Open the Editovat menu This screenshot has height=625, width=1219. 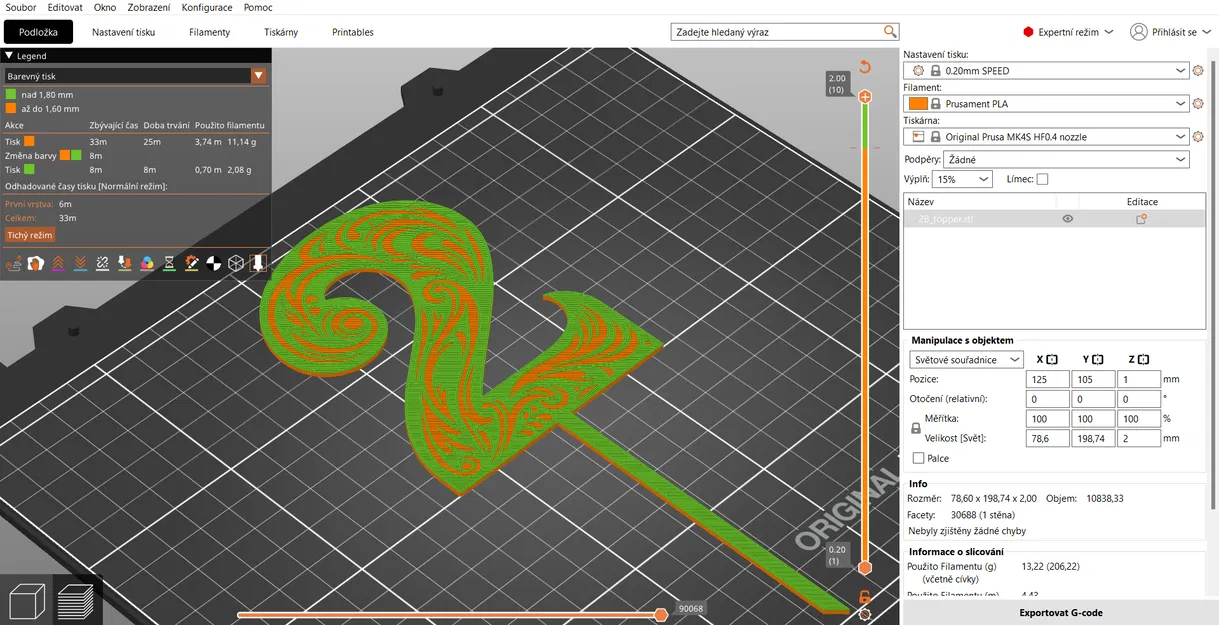[x=65, y=7]
